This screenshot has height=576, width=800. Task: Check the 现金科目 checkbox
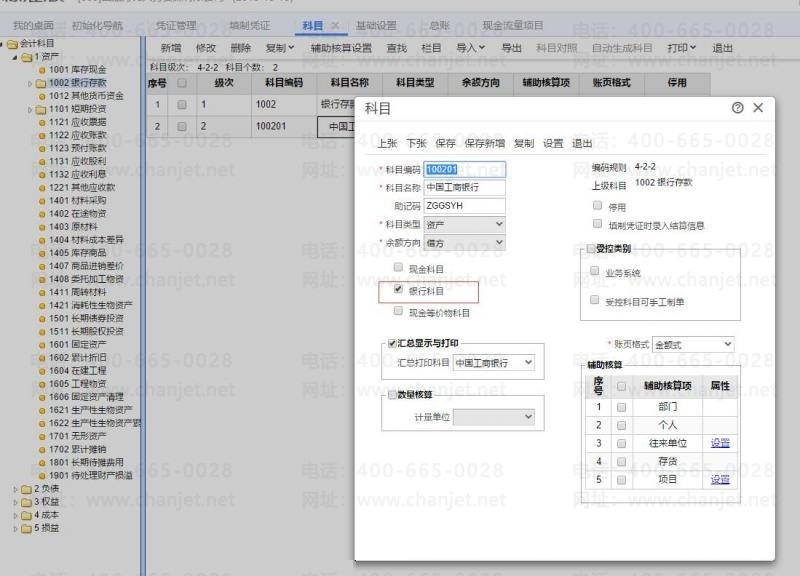(x=399, y=269)
